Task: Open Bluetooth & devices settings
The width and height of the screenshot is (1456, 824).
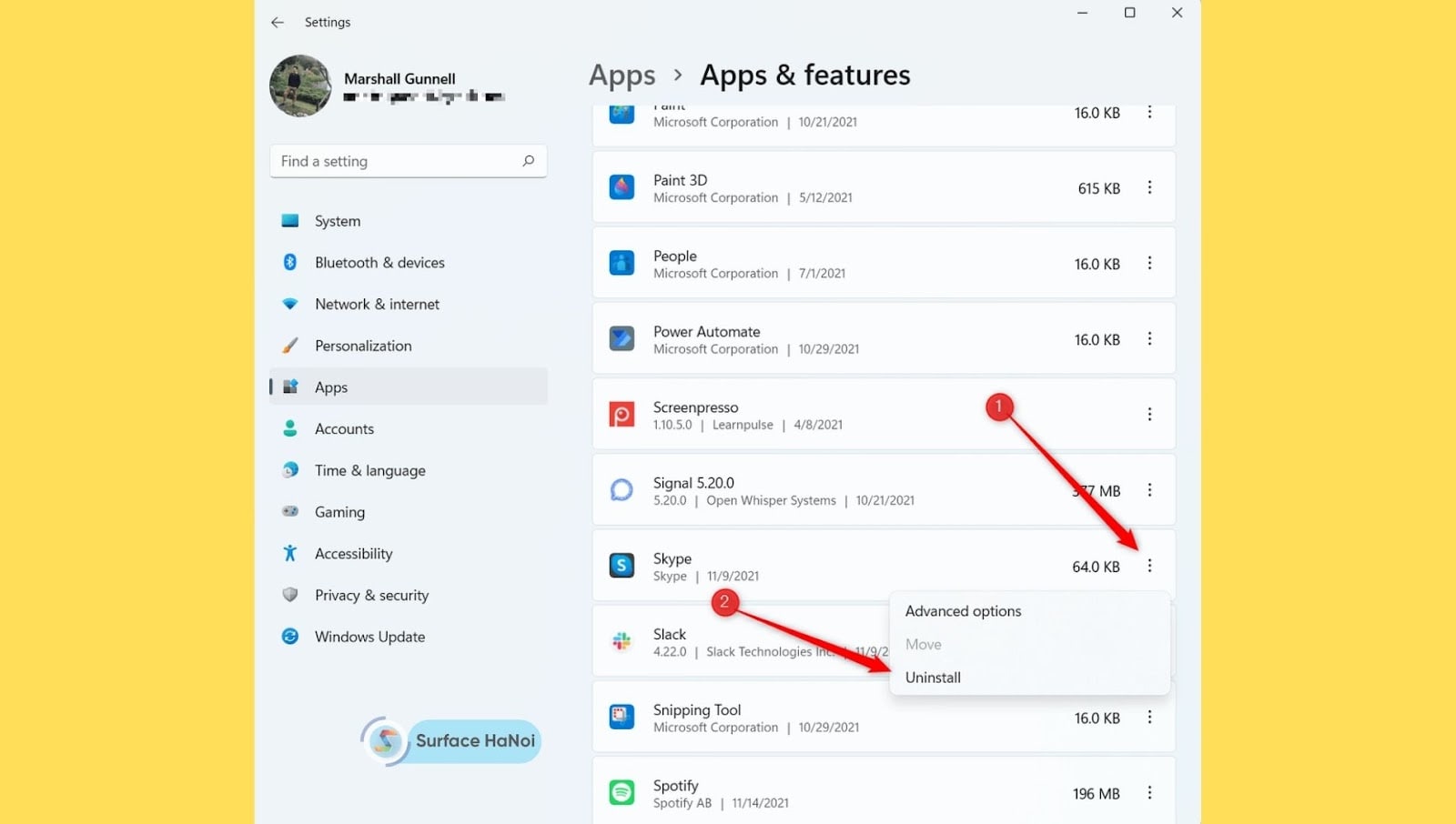Action: pyautogui.click(x=409, y=263)
